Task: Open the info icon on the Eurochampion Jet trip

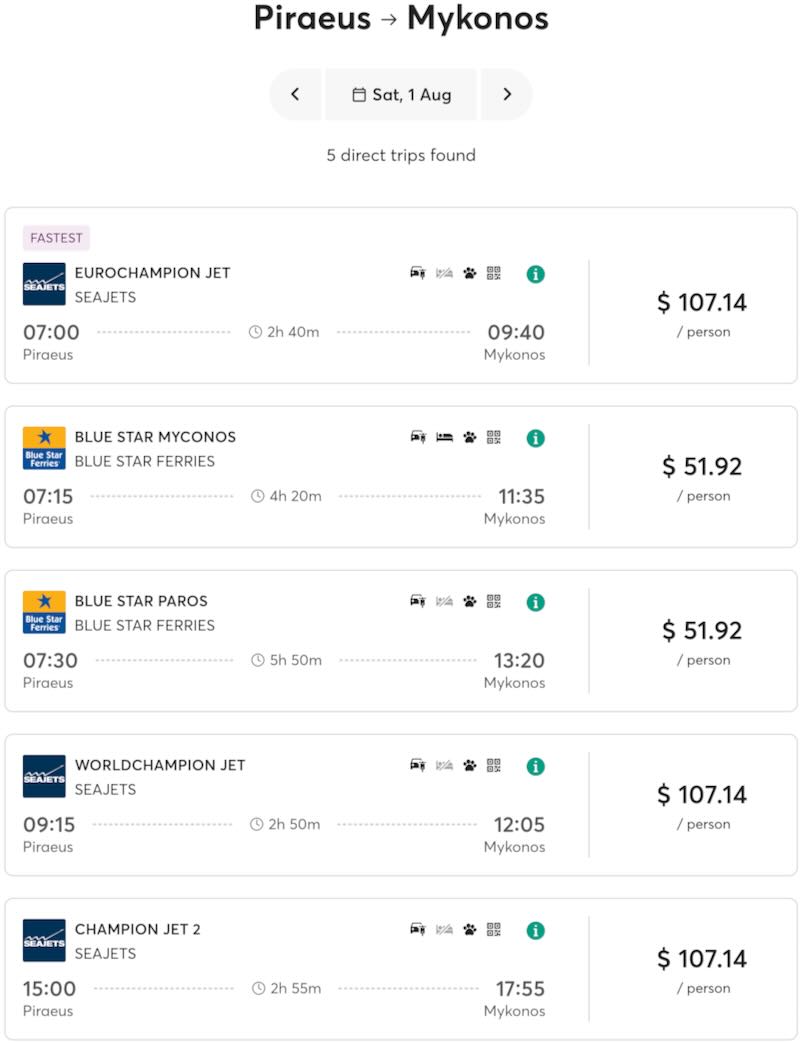Action: [x=535, y=272]
